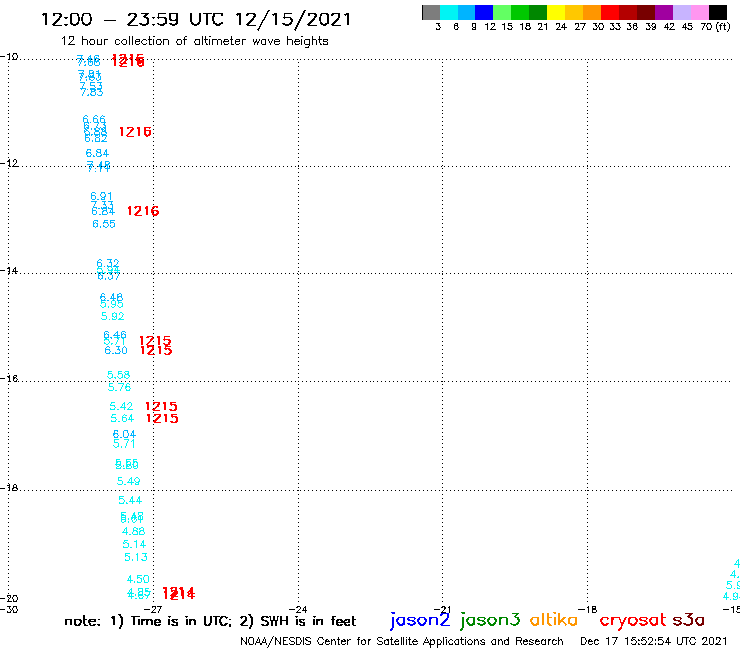This screenshot has width=740, height=650.
Task: Click the note 'Time is in UTC; SWH is in feet'
Action: point(210,621)
